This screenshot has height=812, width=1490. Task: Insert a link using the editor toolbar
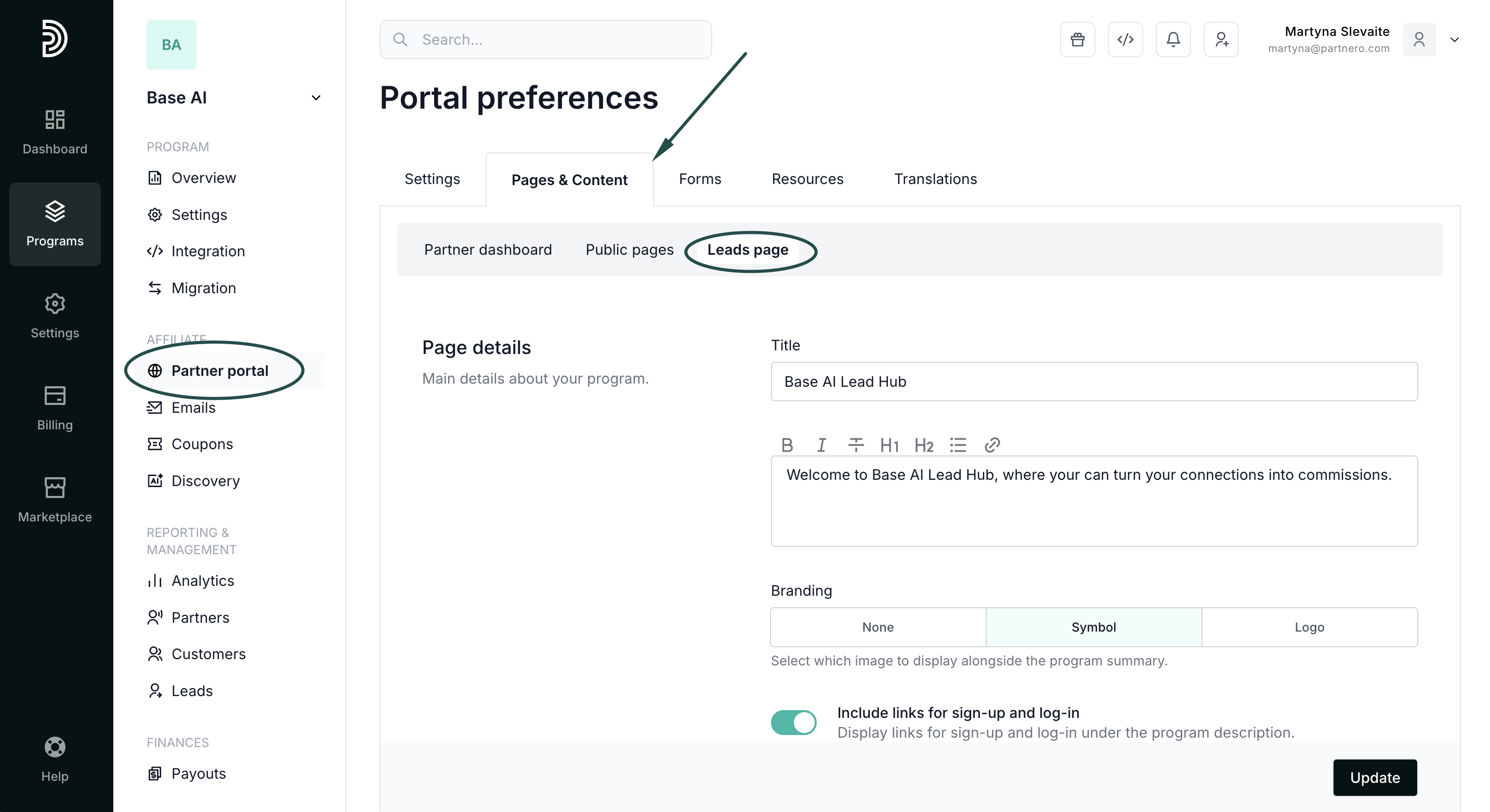click(992, 445)
